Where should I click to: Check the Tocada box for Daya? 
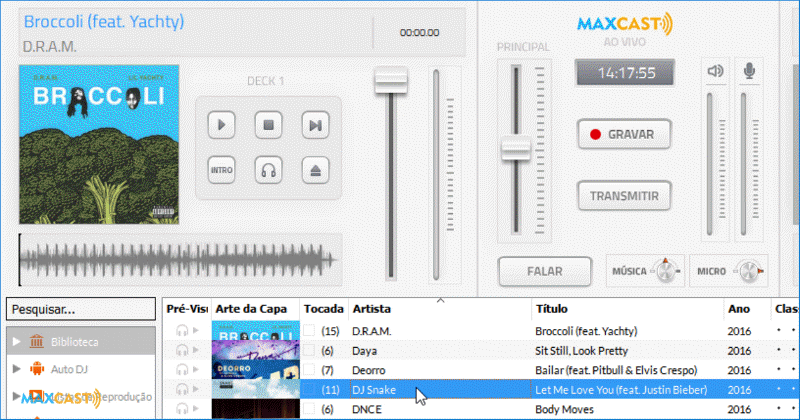click(309, 350)
